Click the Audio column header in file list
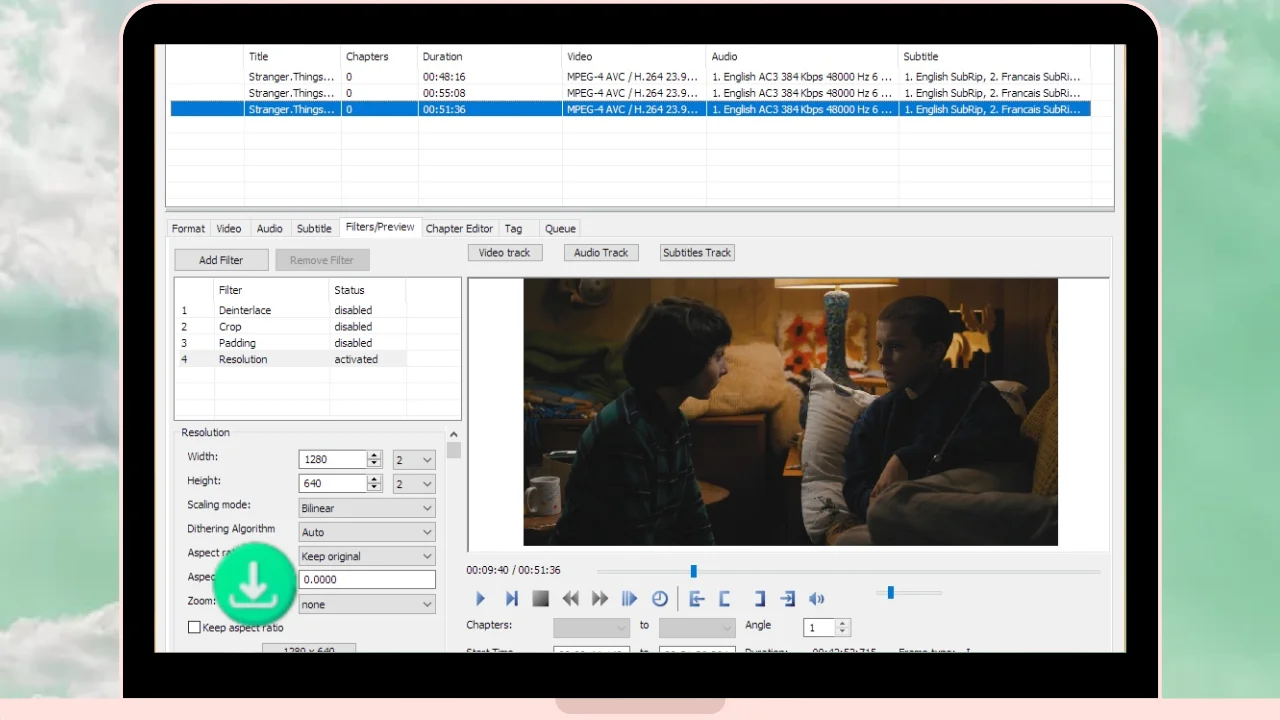The height and width of the screenshot is (720, 1280). (x=801, y=57)
